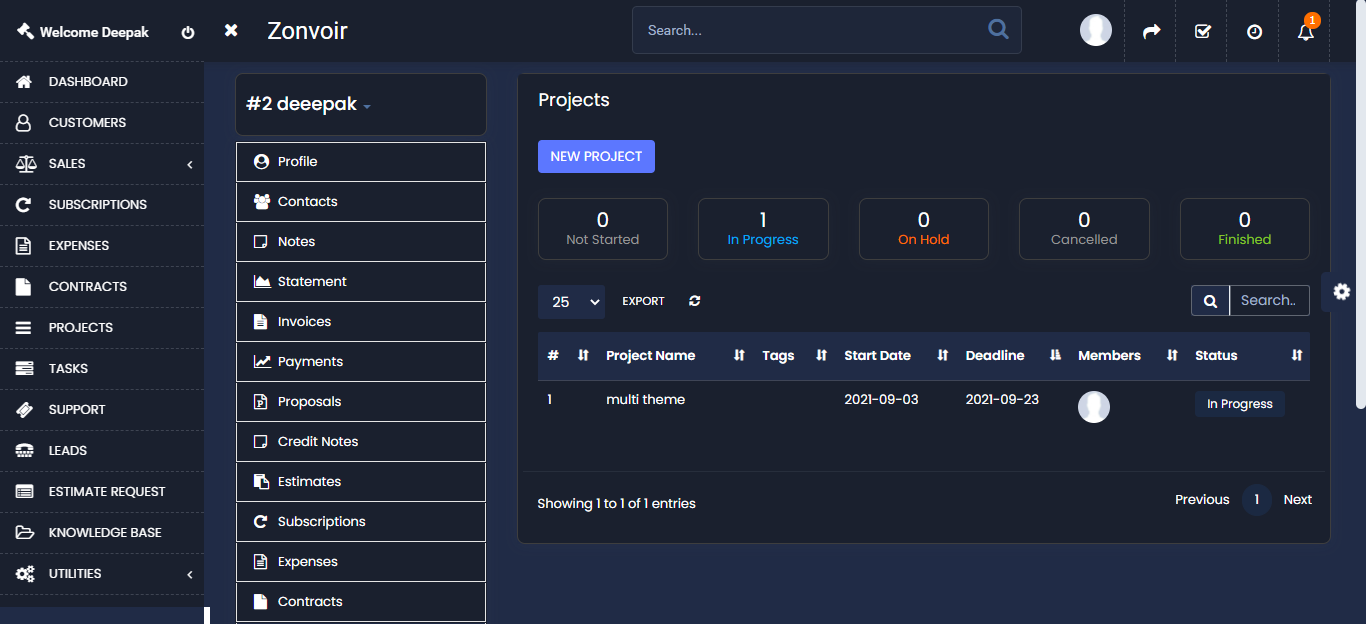Open the Invoices tab in customer menu
Screen dimensions: 1366x624
coord(304,322)
